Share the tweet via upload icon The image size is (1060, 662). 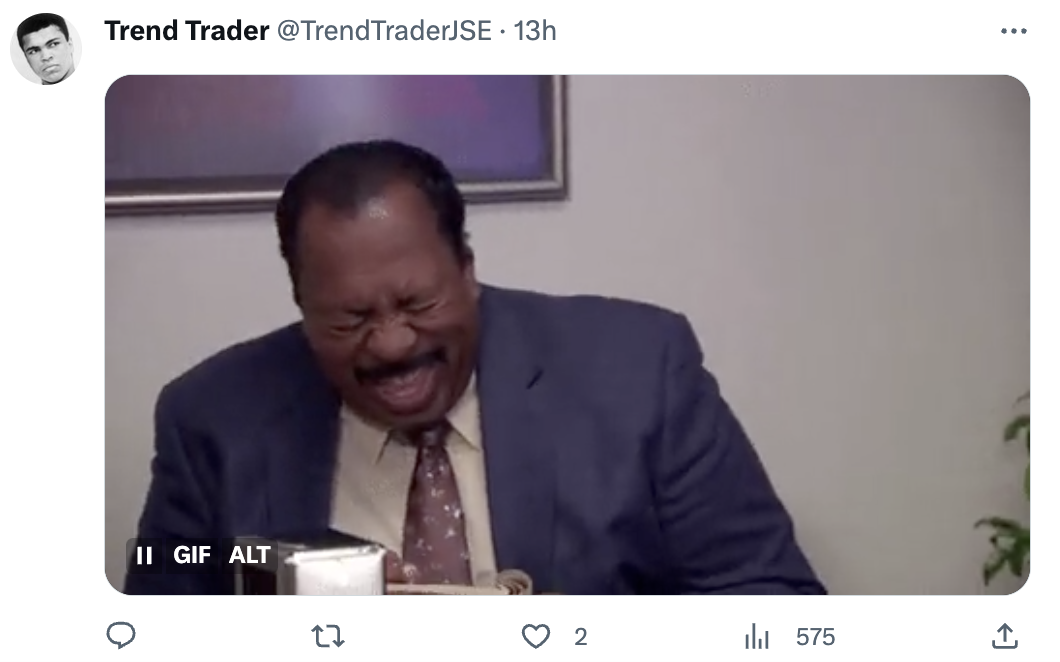pyautogui.click(x=1005, y=636)
